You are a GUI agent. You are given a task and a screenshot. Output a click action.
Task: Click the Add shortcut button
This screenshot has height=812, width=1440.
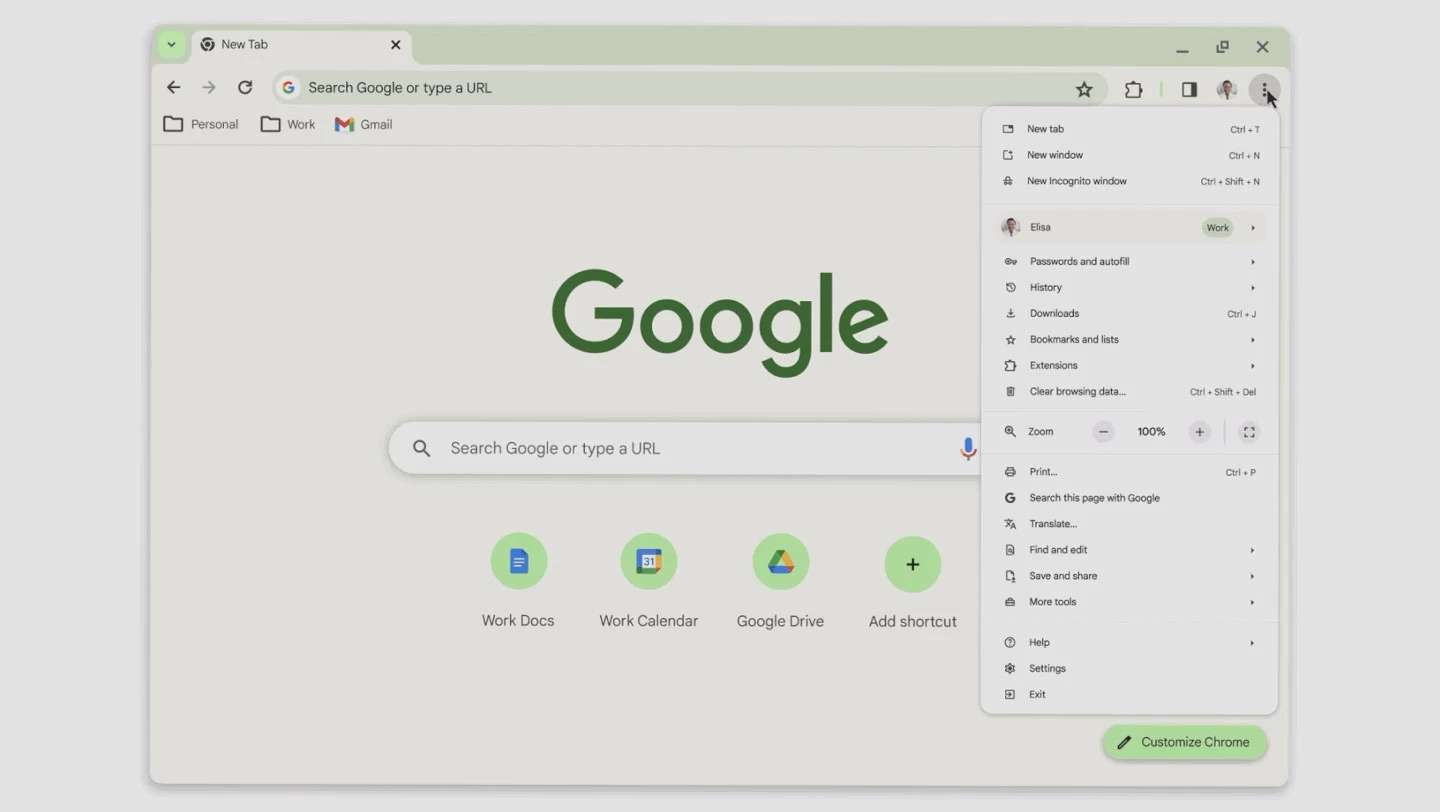[x=912, y=565]
